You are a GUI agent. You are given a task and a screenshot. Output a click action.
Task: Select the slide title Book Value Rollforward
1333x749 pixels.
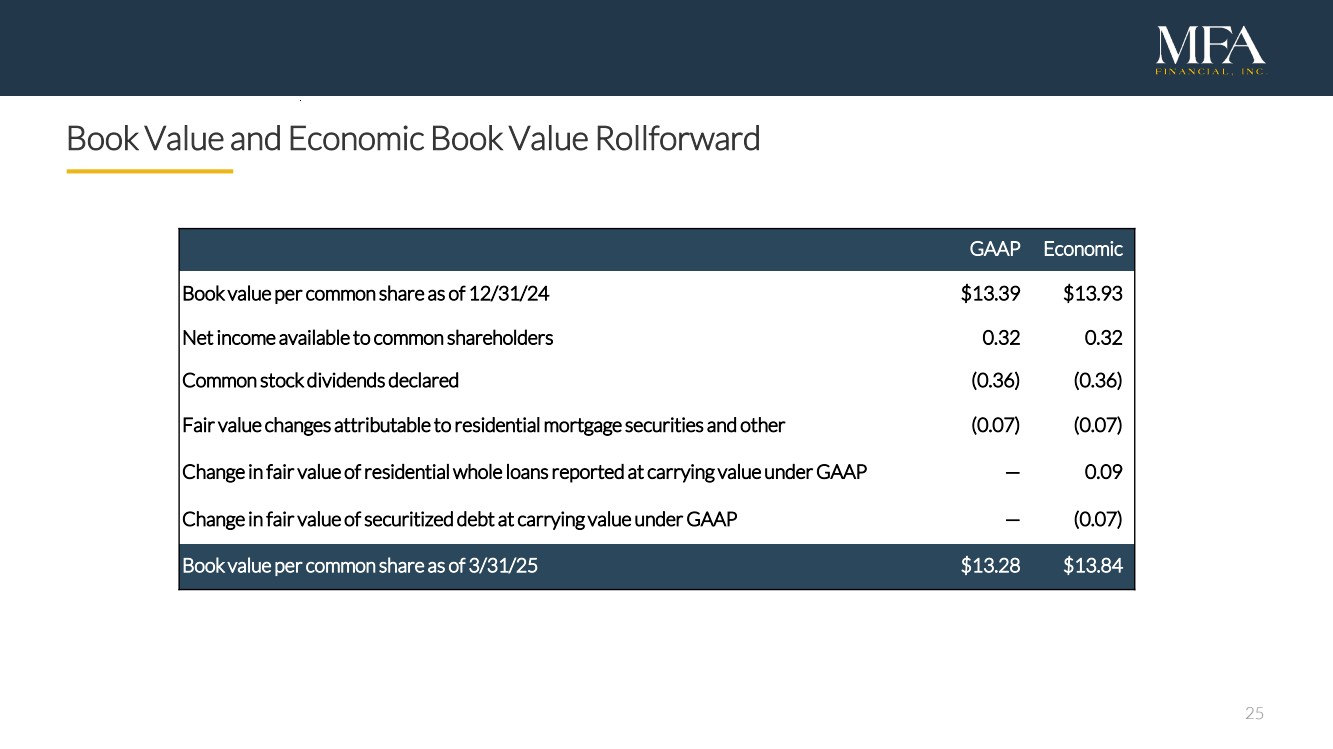point(413,138)
